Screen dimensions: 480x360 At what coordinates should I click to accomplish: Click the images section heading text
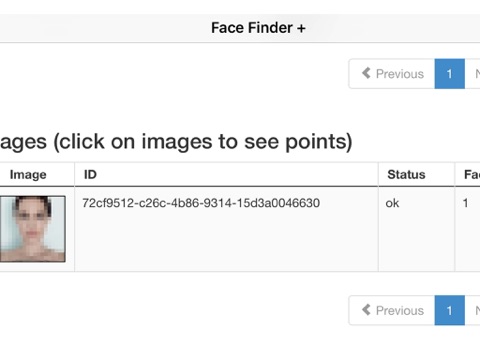176,142
